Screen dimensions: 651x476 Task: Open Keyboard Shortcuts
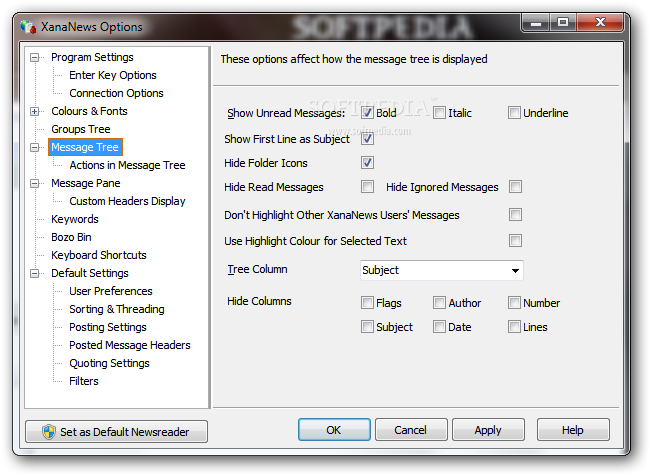pyautogui.click(x=99, y=255)
